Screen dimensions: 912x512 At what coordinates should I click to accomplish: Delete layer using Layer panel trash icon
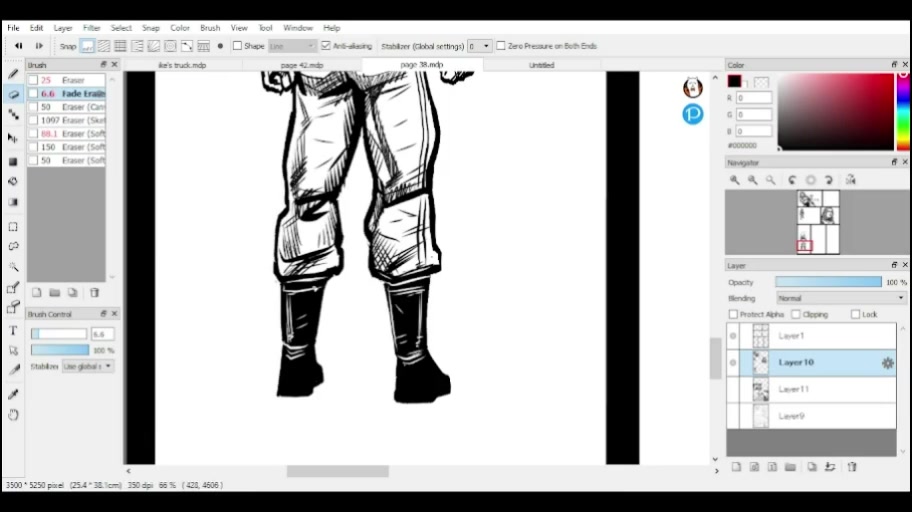852,467
